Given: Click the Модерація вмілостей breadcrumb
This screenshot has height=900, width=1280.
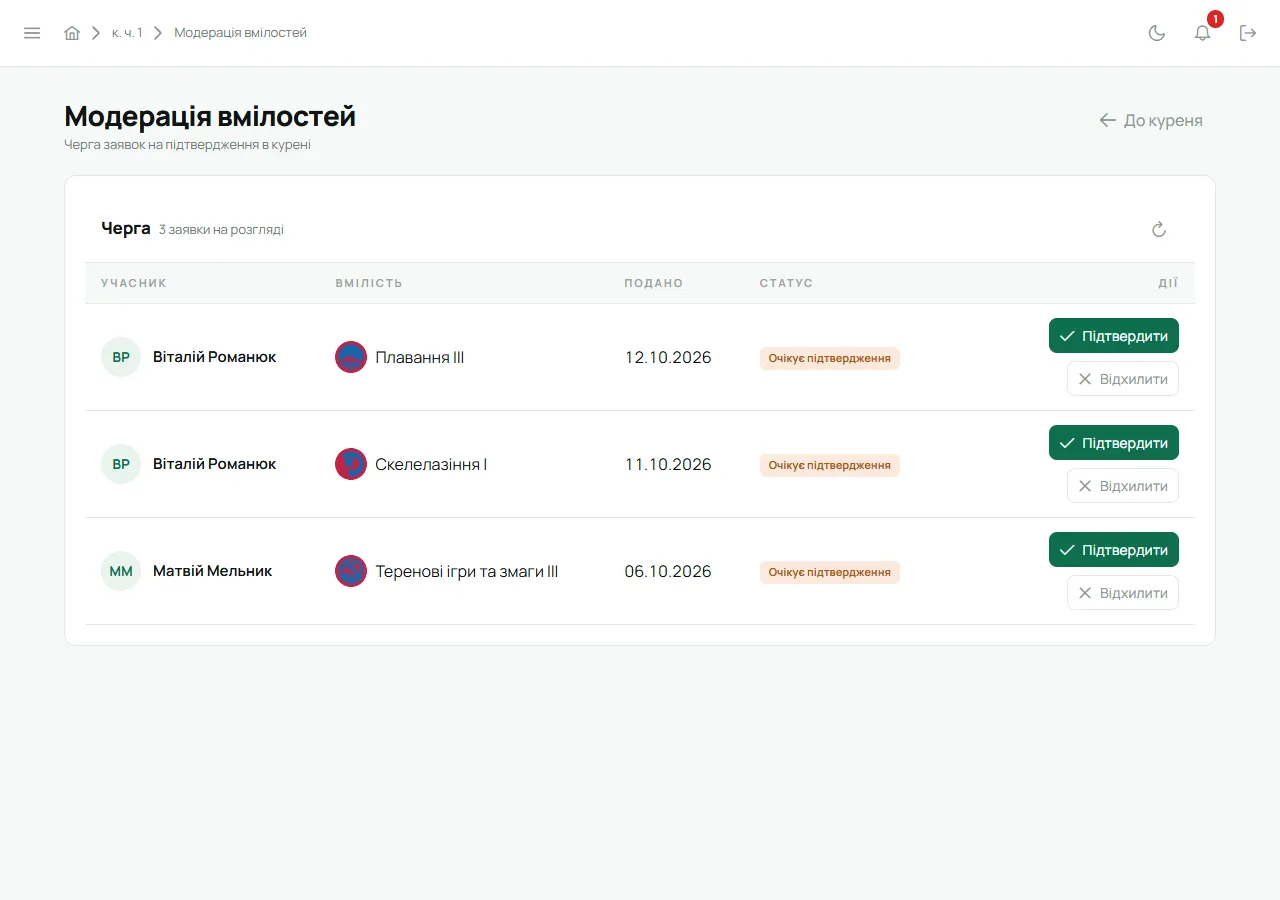Looking at the screenshot, I should coord(240,33).
